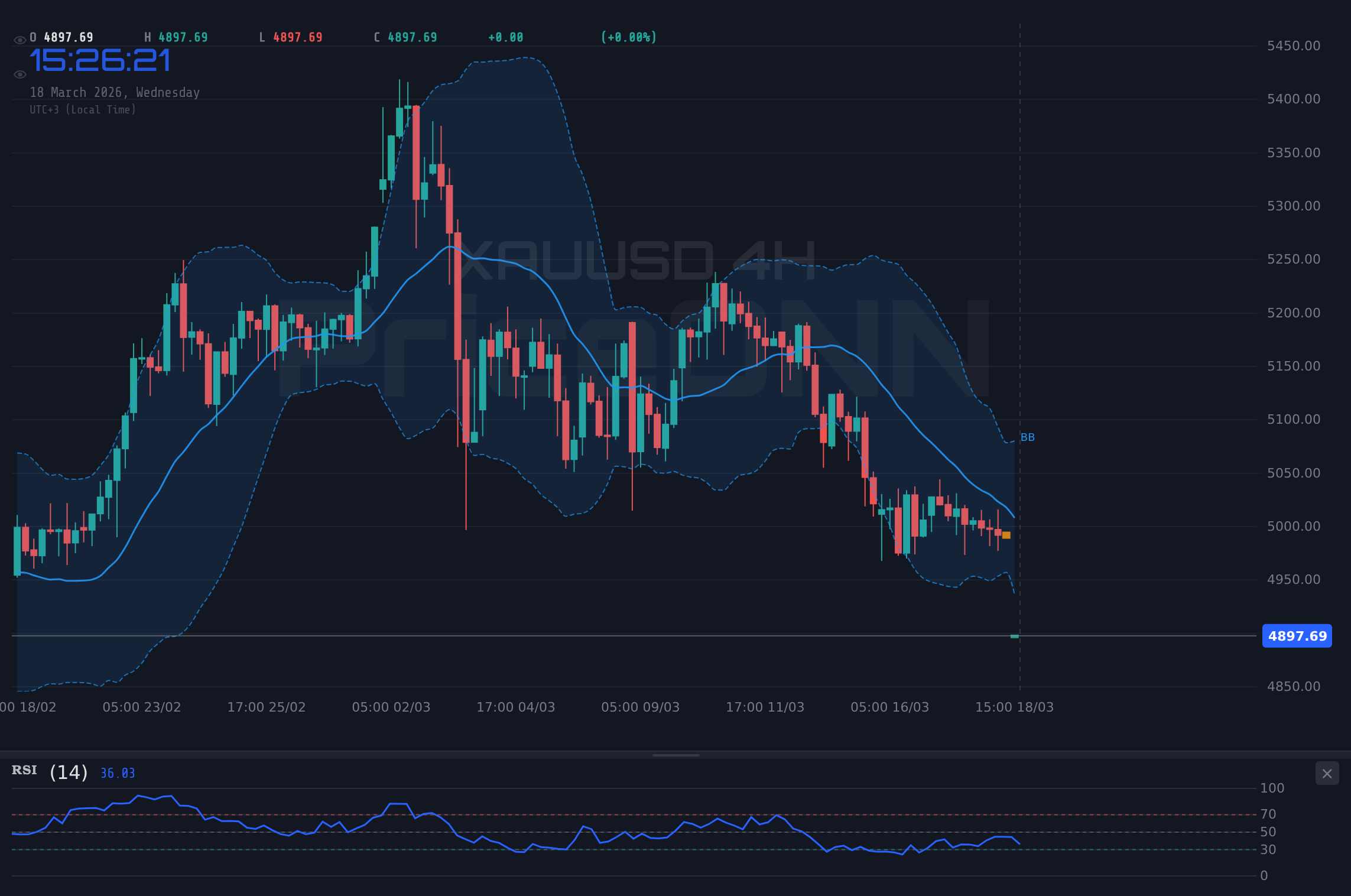The image size is (1351, 896).
Task: Click the UTC+3 (Local Time) timezone label
Action: coord(83,109)
